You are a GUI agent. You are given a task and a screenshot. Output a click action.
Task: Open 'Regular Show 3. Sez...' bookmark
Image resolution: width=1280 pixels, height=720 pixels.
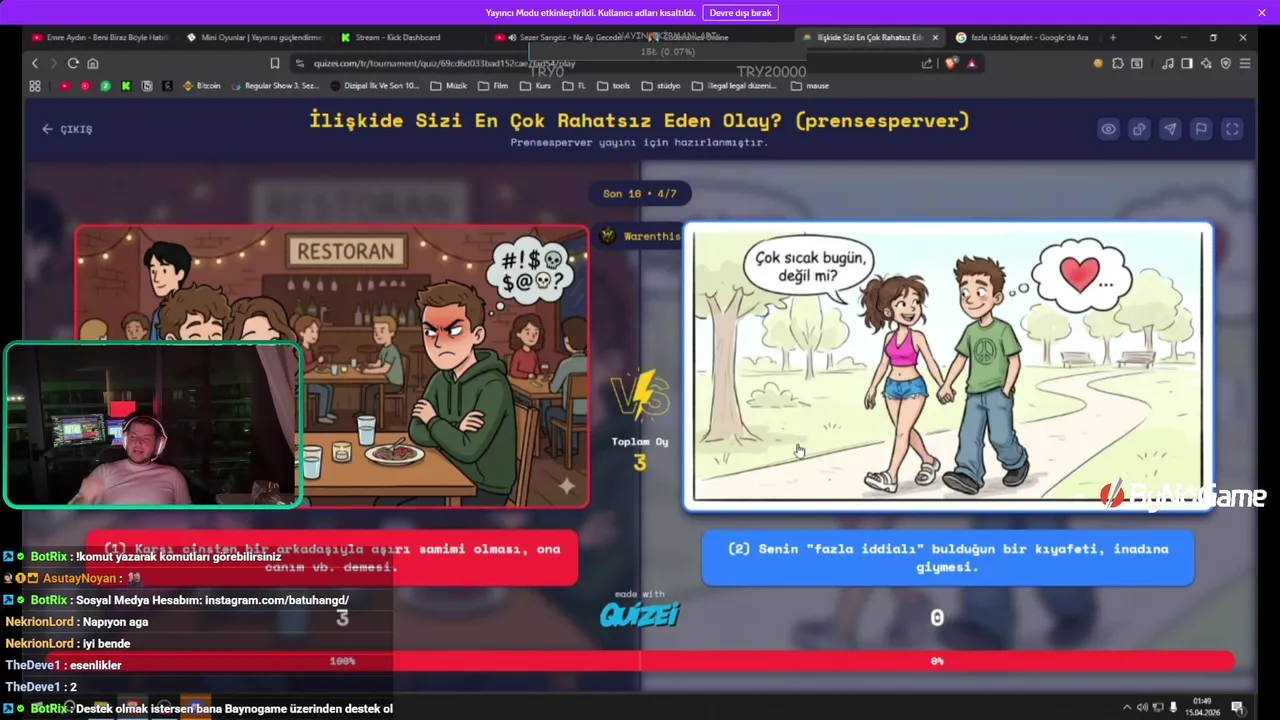[x=275, y=86]
